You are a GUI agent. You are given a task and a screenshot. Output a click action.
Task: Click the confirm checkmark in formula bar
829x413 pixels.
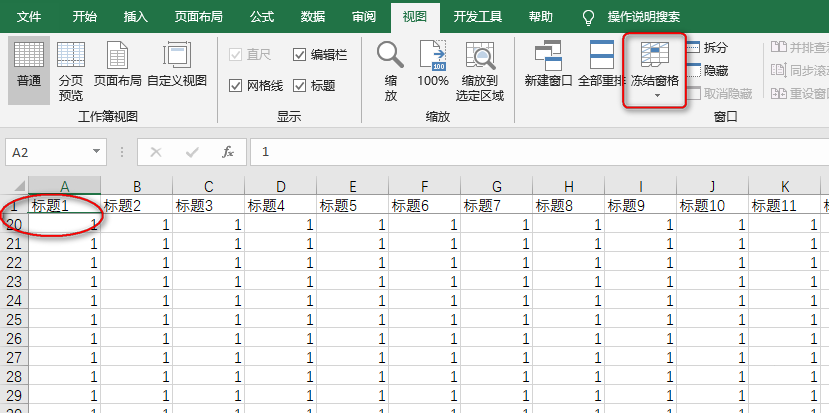pos(192,152)
